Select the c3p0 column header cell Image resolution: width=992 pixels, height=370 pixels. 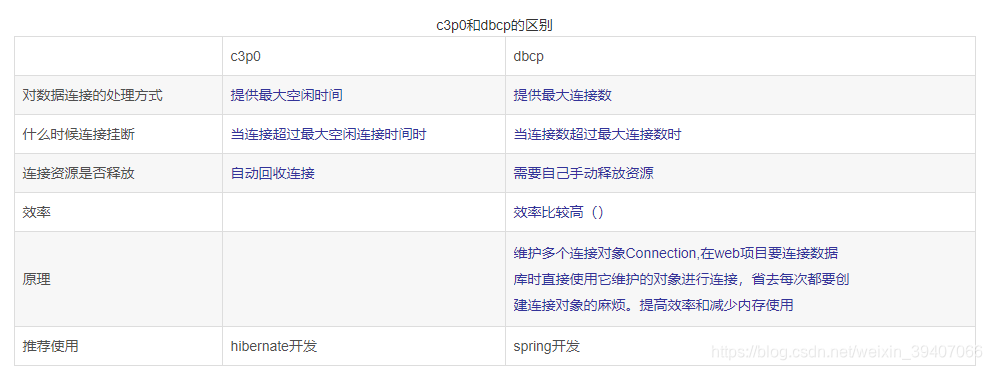pyautogui.click(x=364, y=56)
